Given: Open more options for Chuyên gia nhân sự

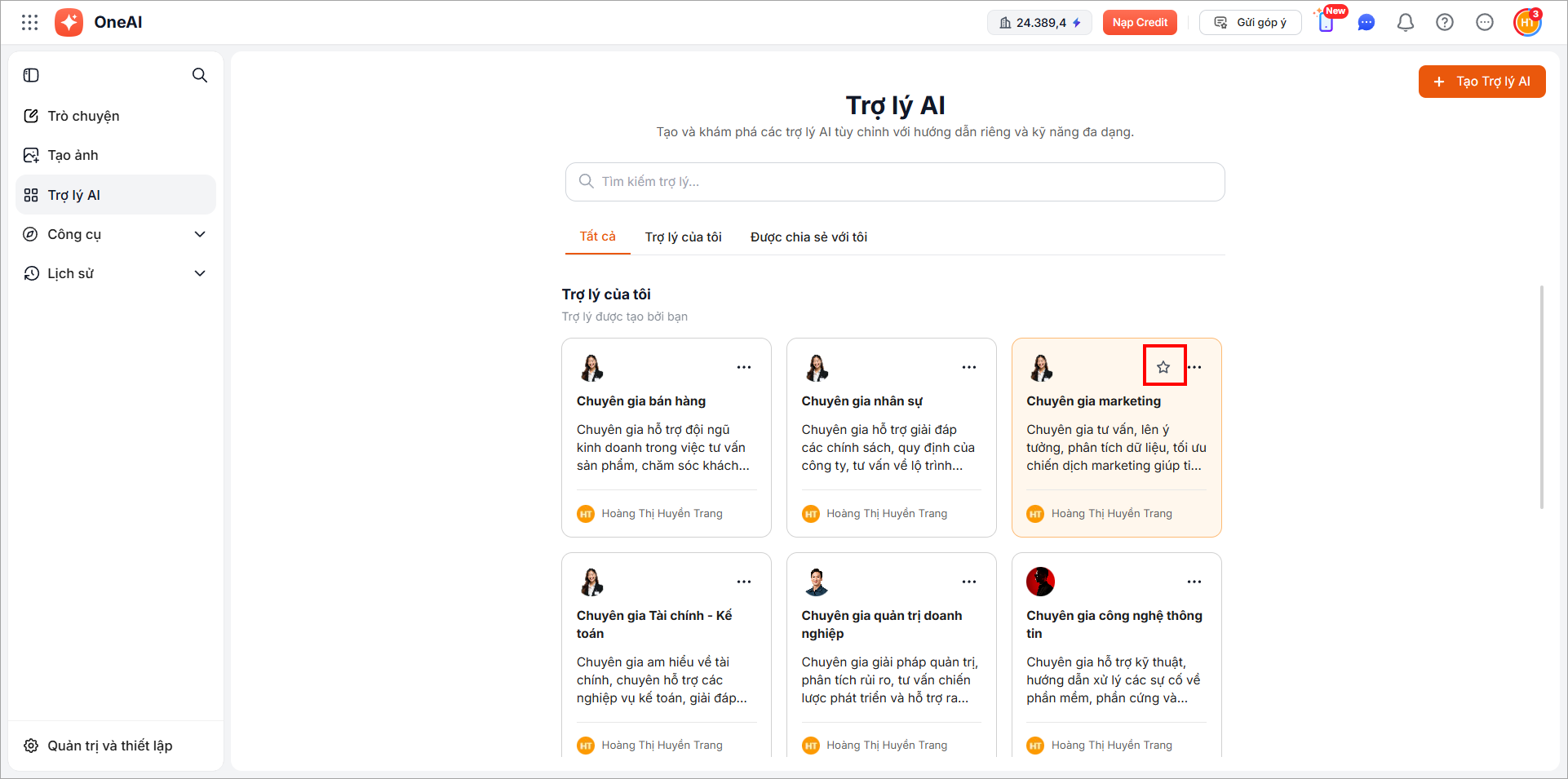Looking at the screenshot, I should [969, 367].
